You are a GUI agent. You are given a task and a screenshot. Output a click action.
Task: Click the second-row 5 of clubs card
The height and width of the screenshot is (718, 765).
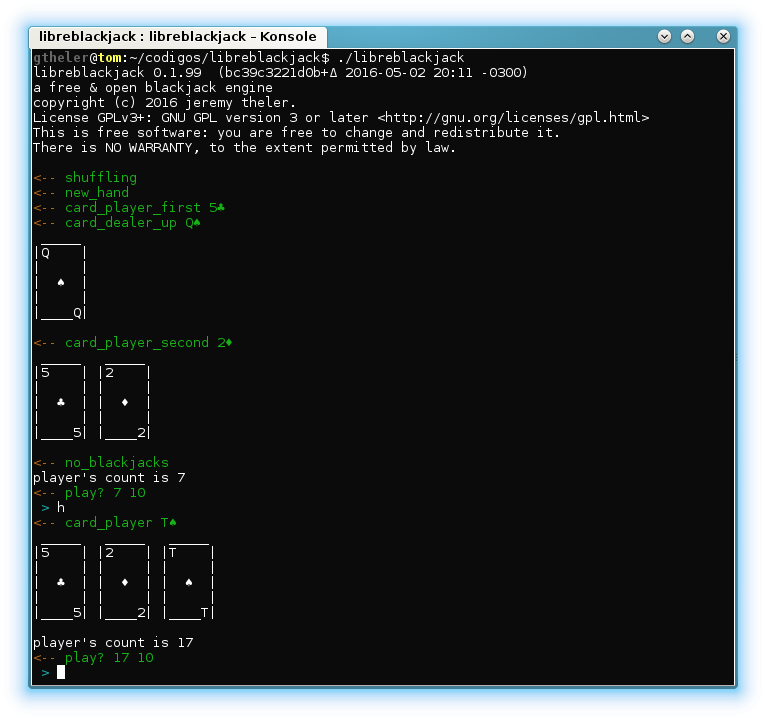(60, 582)
